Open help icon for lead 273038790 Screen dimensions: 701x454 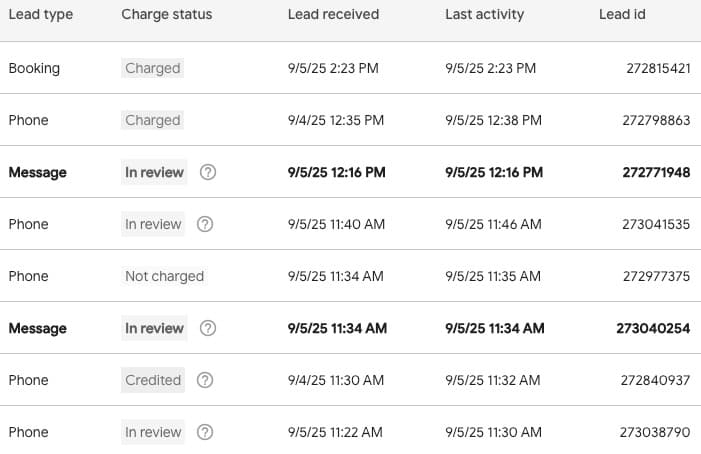coord(205,432)
